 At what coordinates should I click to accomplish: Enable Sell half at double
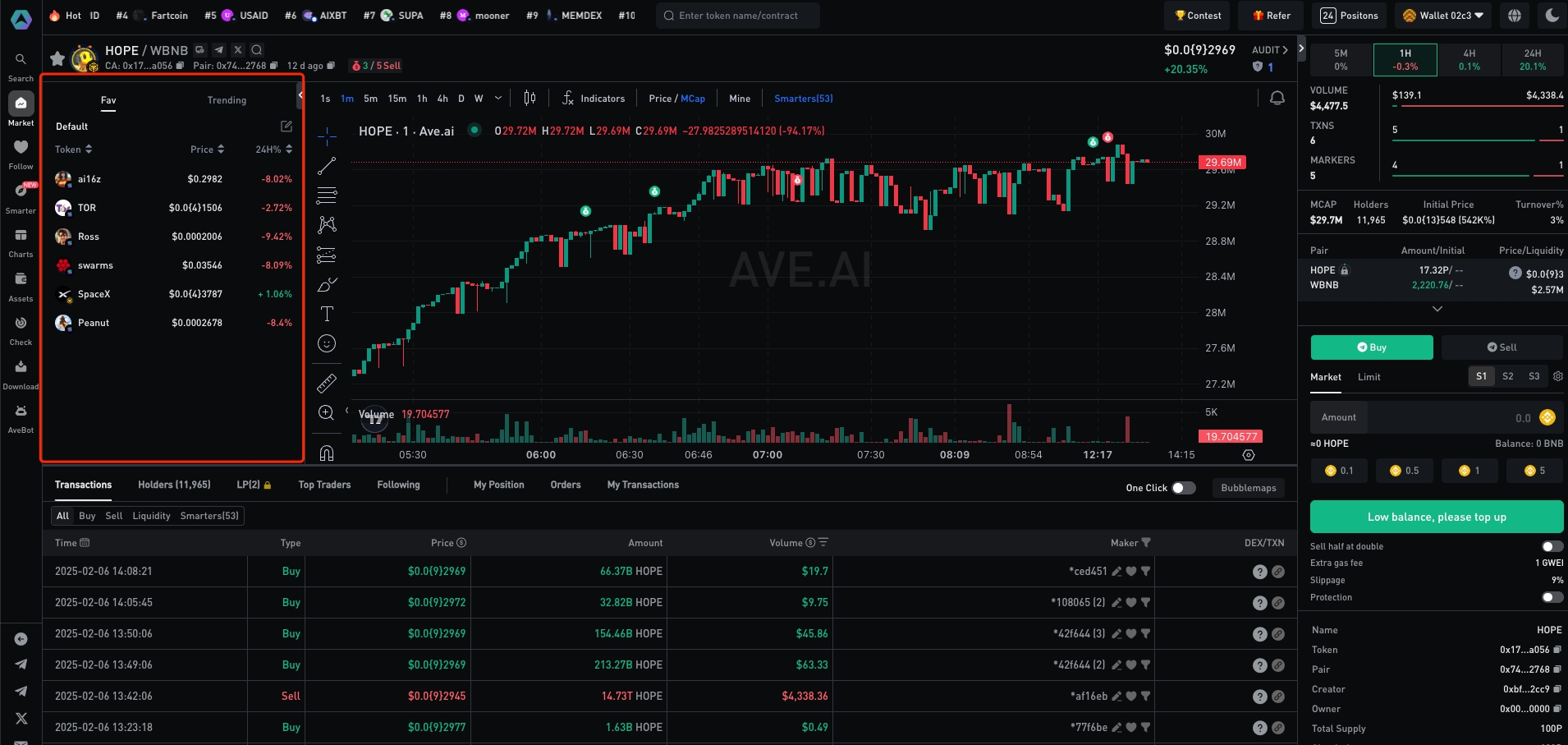point(1552,546)
